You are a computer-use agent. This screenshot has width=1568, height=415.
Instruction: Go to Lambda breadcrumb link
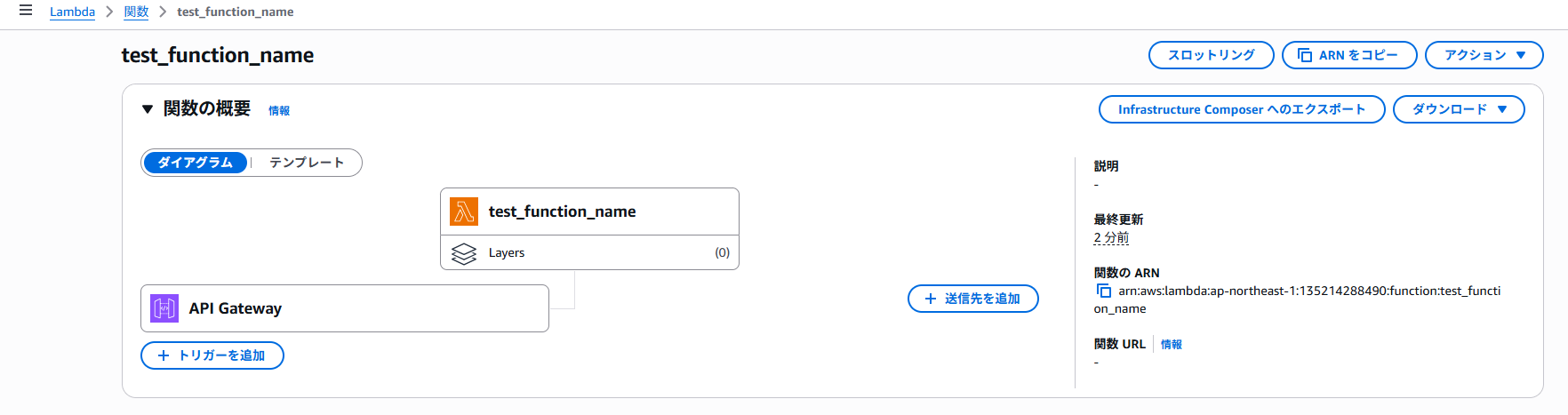click(x=72, y=12)
